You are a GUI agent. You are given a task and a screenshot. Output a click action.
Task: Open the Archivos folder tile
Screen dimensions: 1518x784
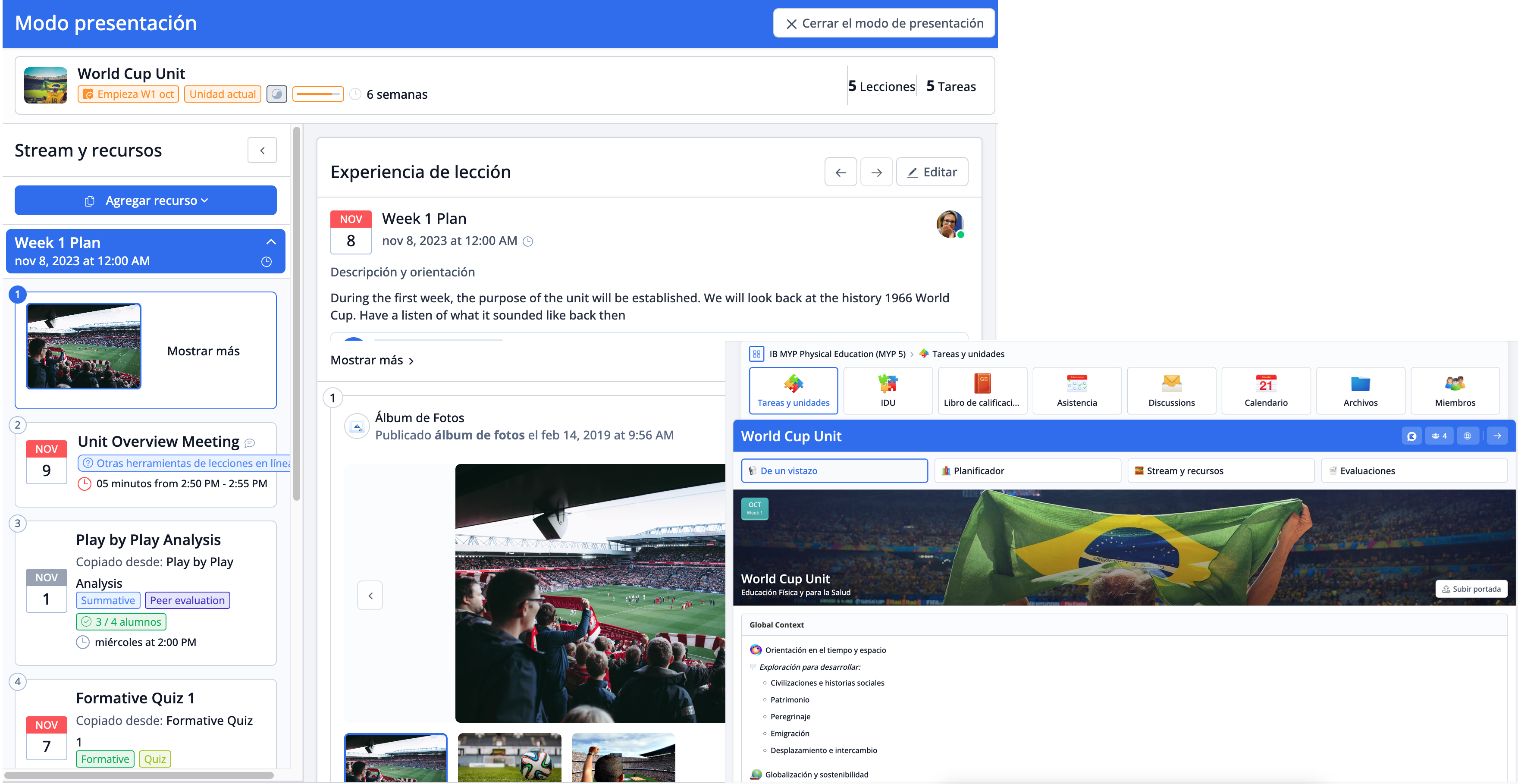[1360, 390]
